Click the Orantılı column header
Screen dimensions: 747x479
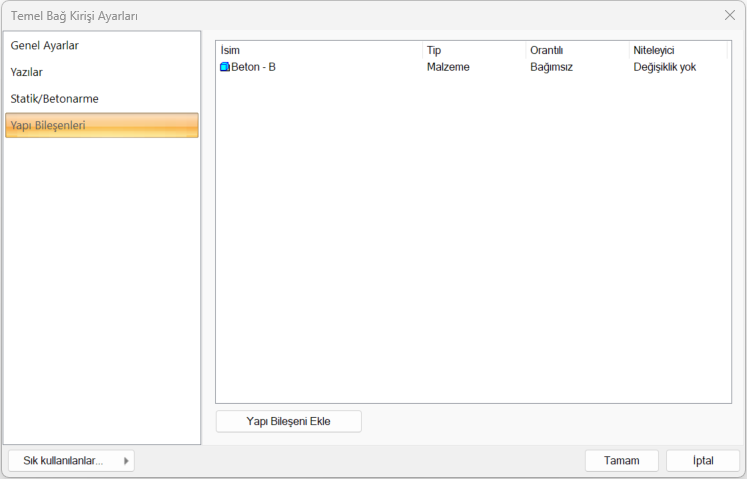click(577, 50)
